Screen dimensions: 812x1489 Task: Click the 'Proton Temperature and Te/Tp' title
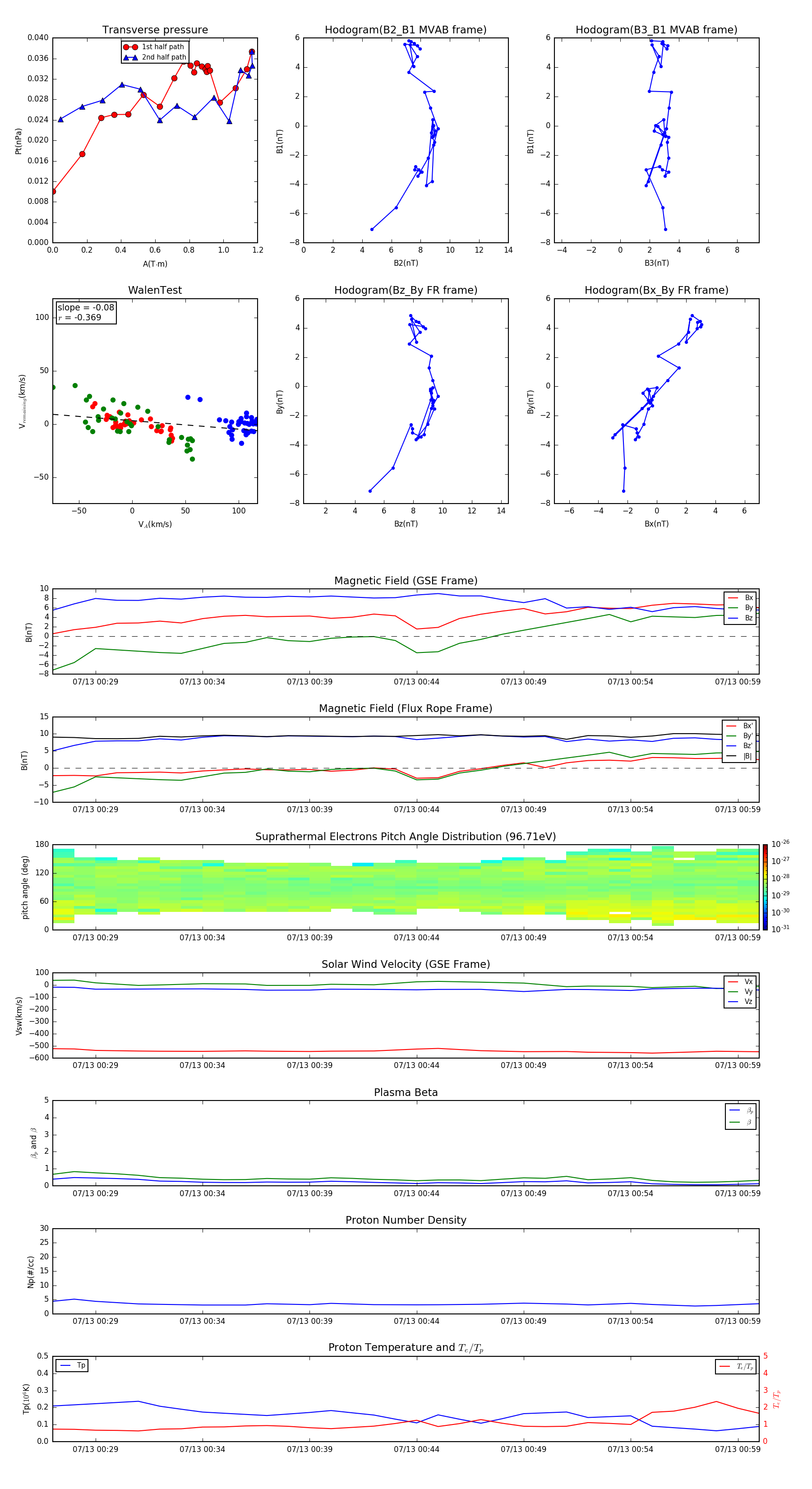pyautogui.click(x=406, y=1348)
